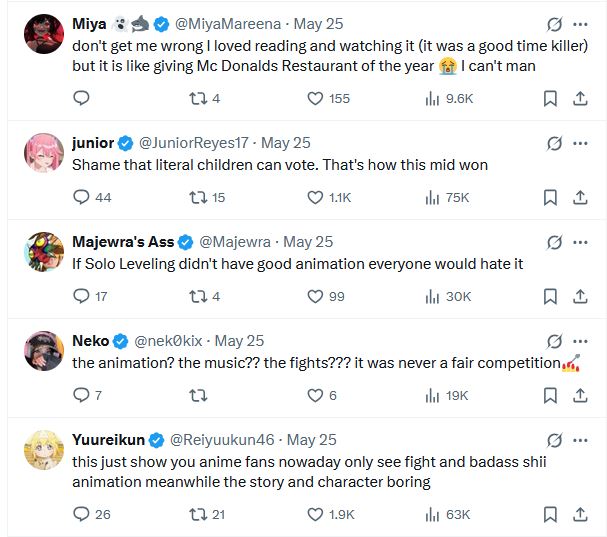Open more options on junior's tweet

580,143
